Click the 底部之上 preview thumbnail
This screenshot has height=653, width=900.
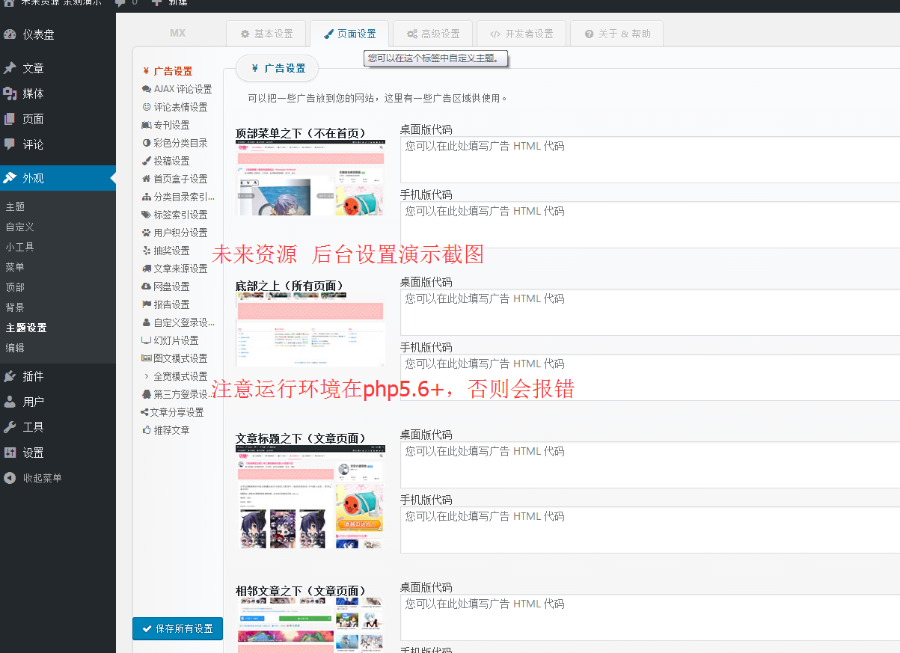310,329
